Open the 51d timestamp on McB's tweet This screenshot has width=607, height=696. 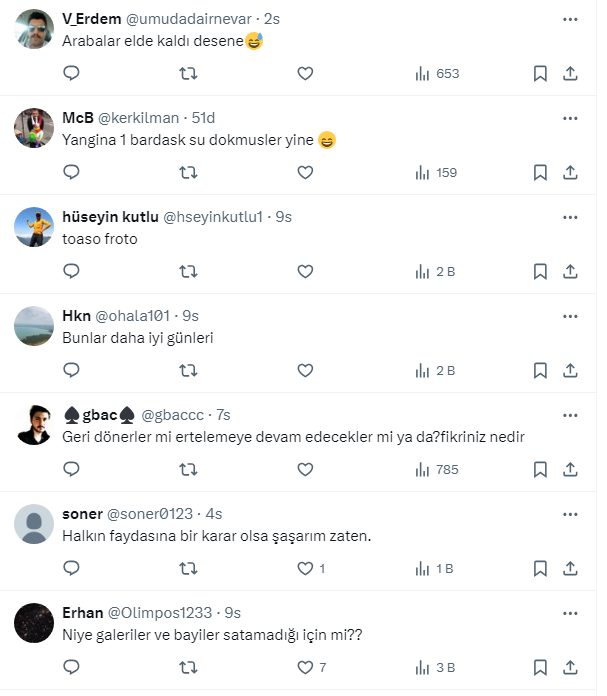203,118
